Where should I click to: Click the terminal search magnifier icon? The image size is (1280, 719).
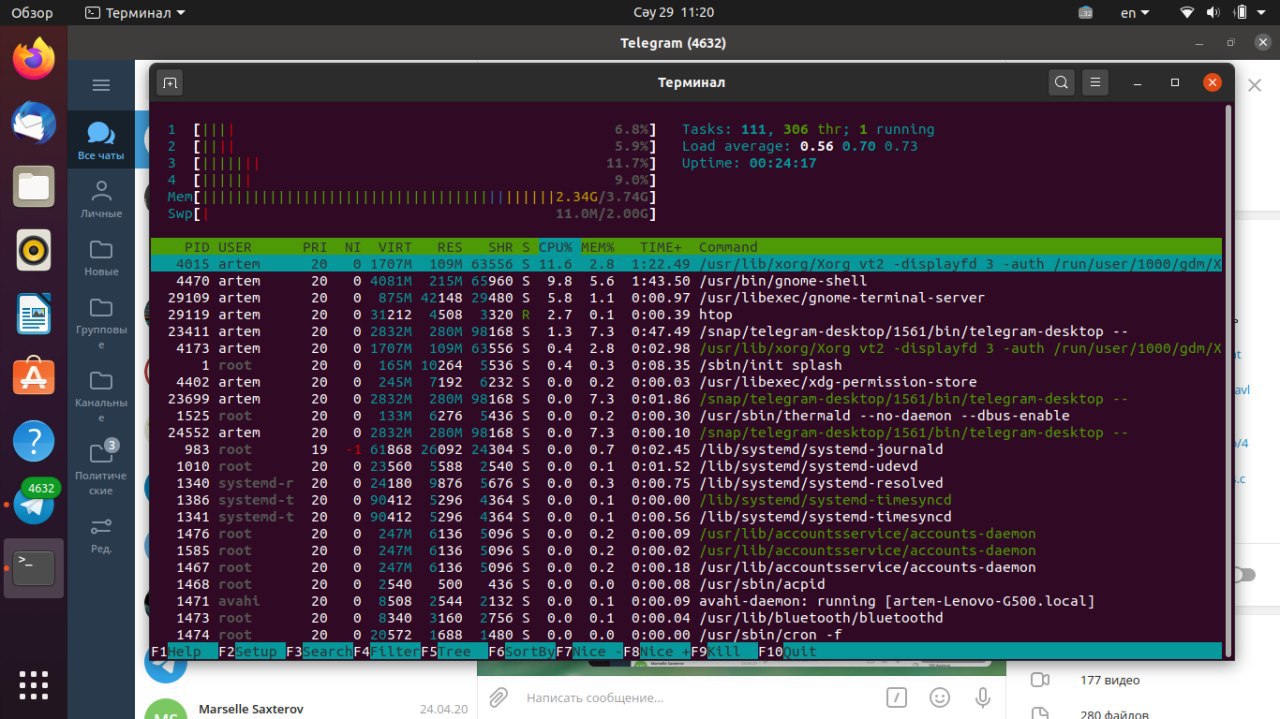(1062, 83)
